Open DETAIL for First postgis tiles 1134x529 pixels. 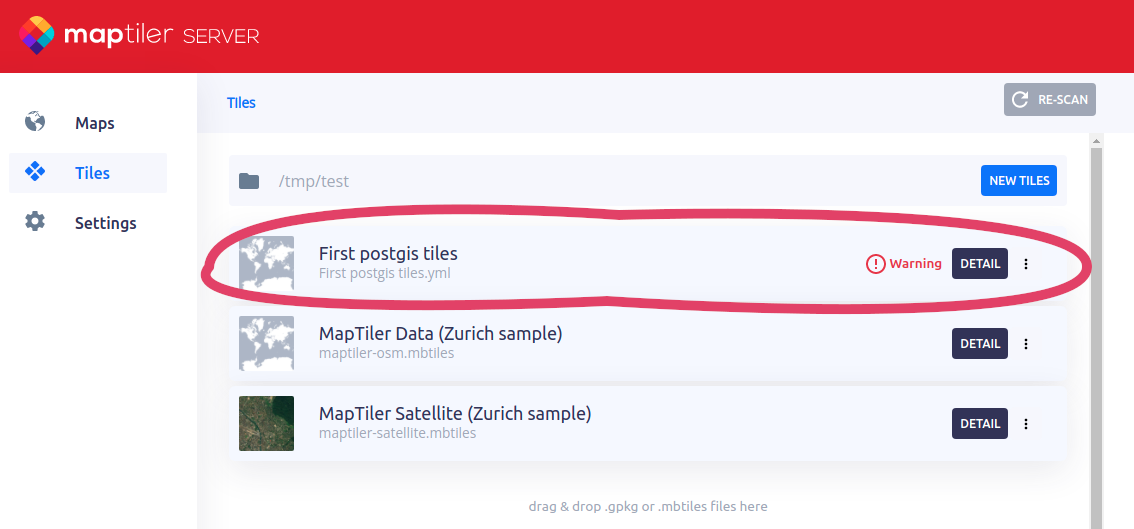[x=980, y=264]
